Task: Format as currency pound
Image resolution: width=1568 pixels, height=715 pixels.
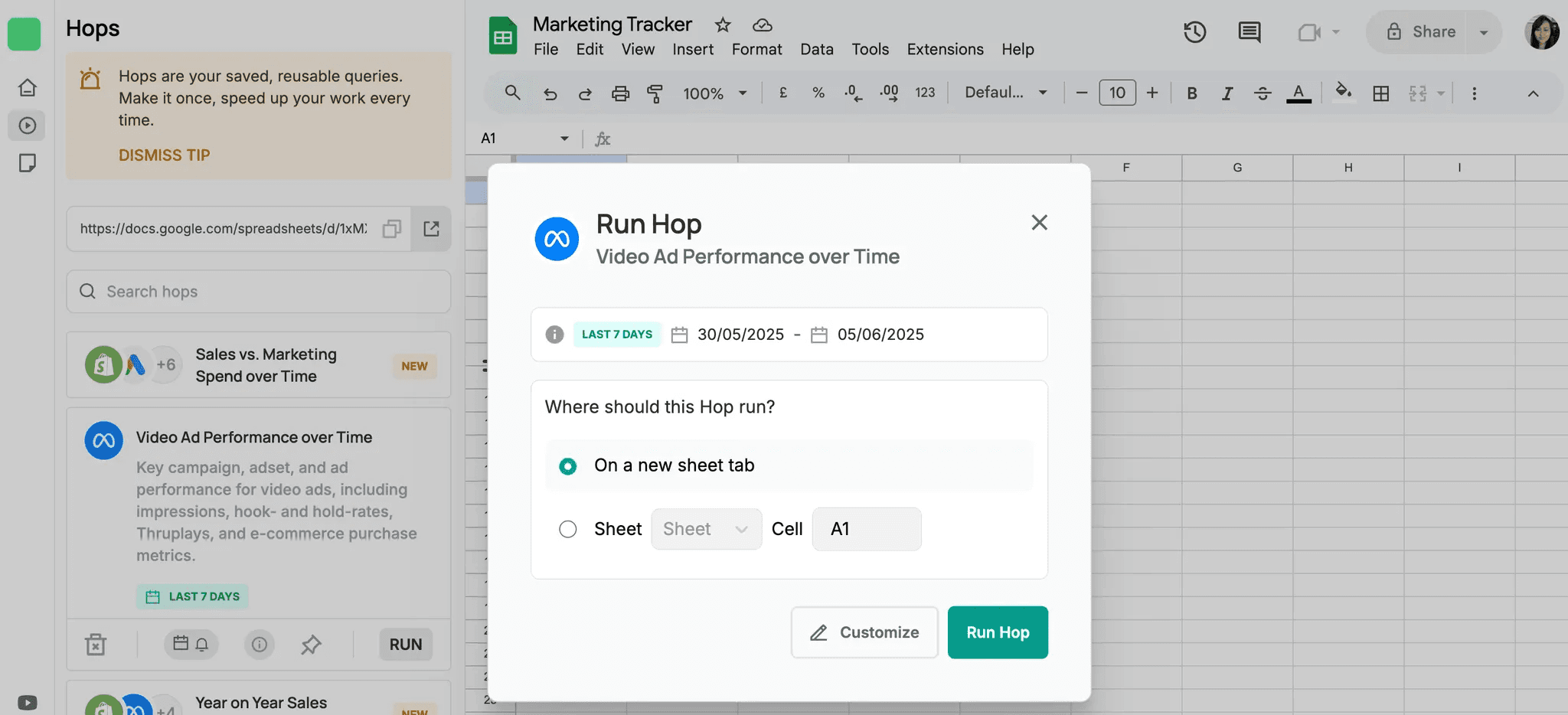Action: (783, 93)
